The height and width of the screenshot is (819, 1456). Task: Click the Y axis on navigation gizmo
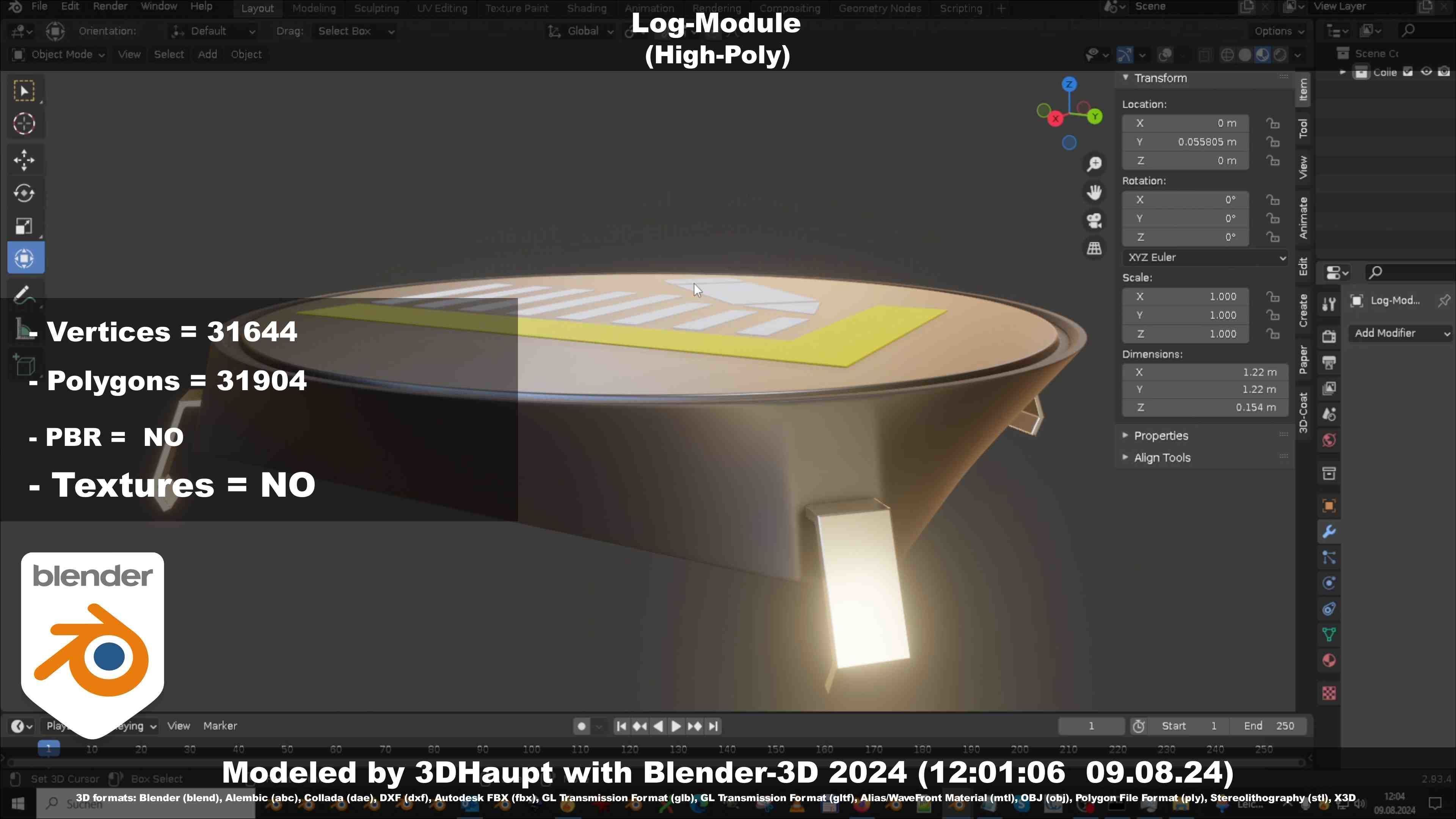1095,116
